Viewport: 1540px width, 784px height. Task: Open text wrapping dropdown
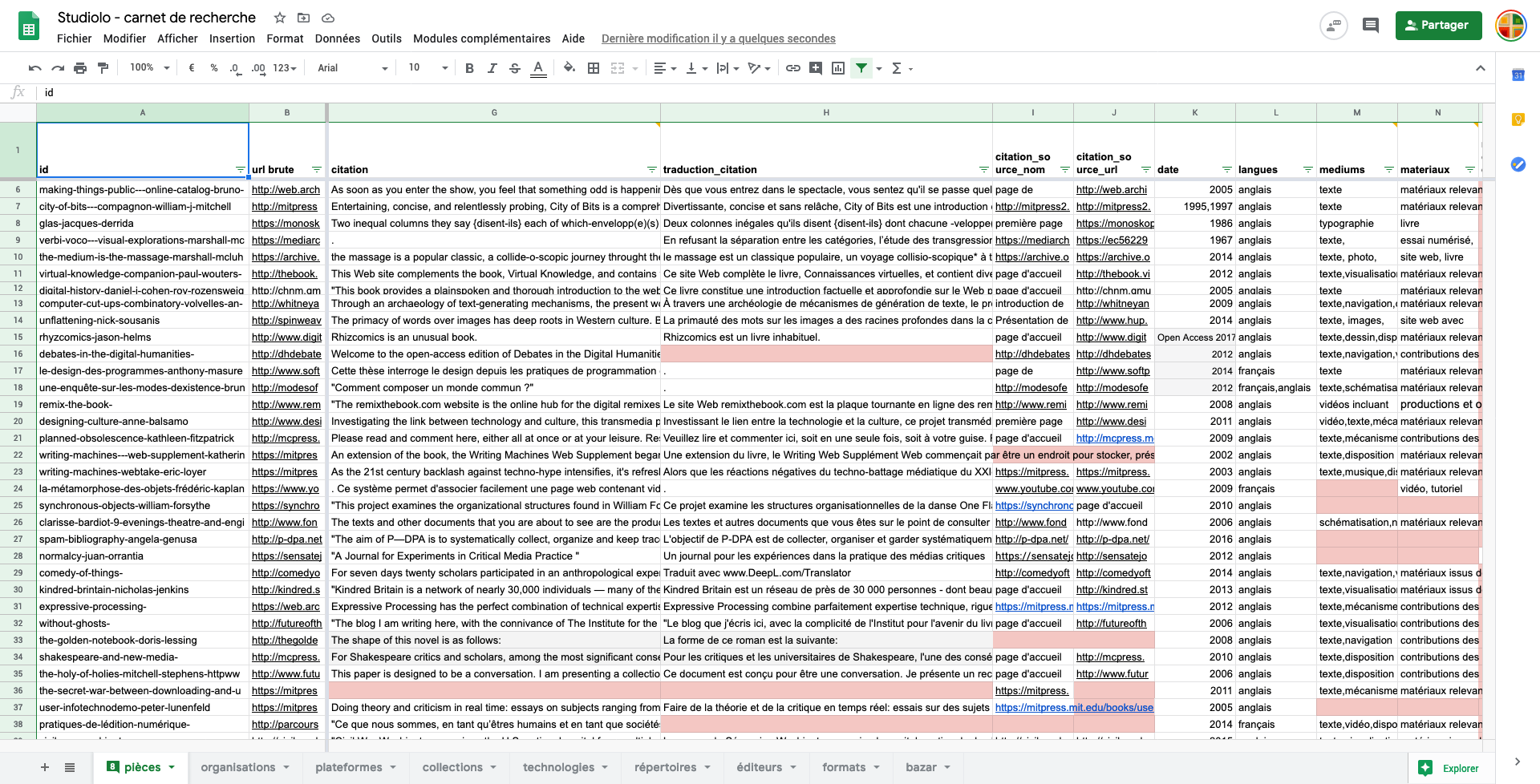click(x=727, y=68)
